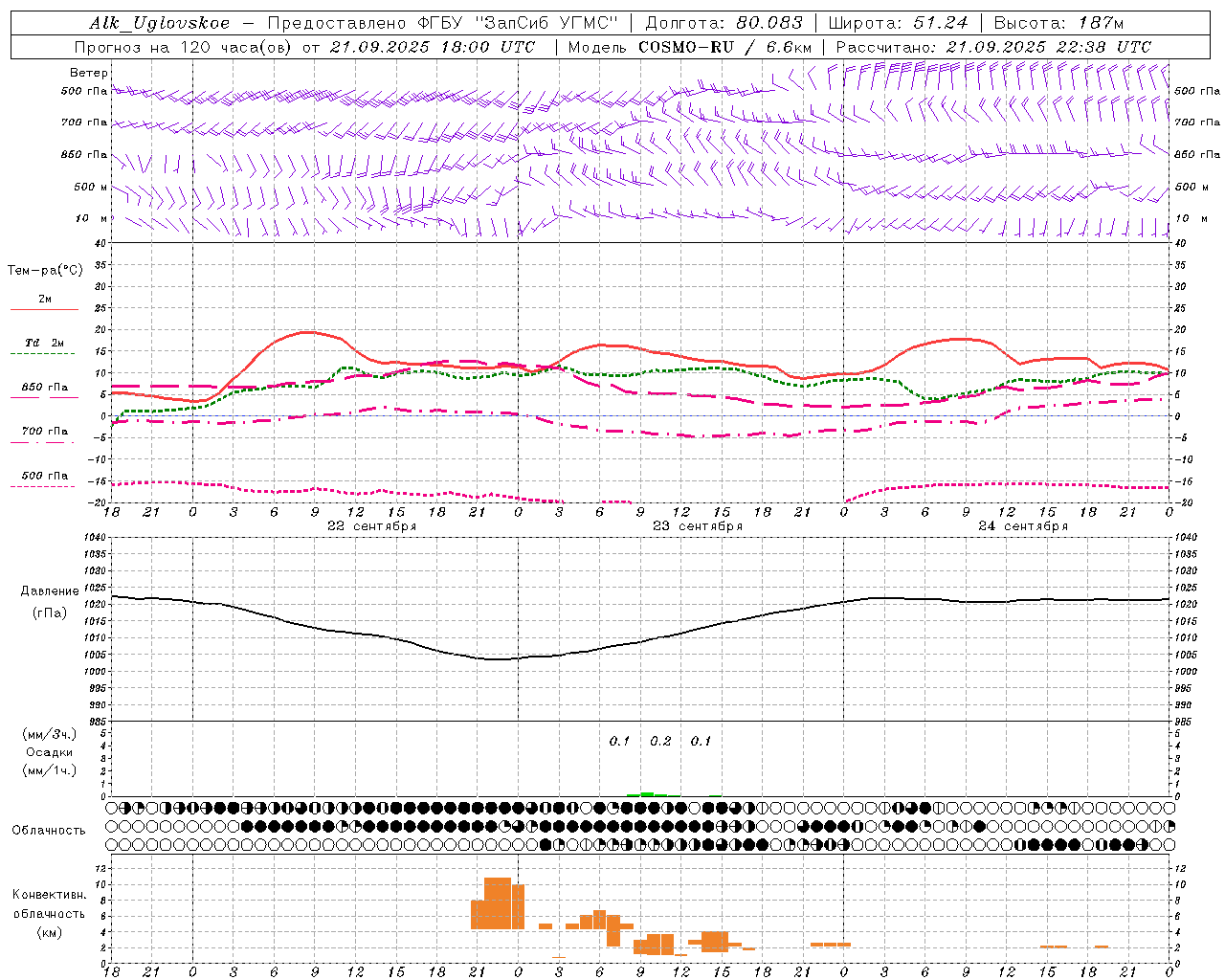Image resolution: width=1225 pixels, height=980 pixels.
Task: Click the '(мм/1ч.)' precipitation unit label
Action: point(50,770)
